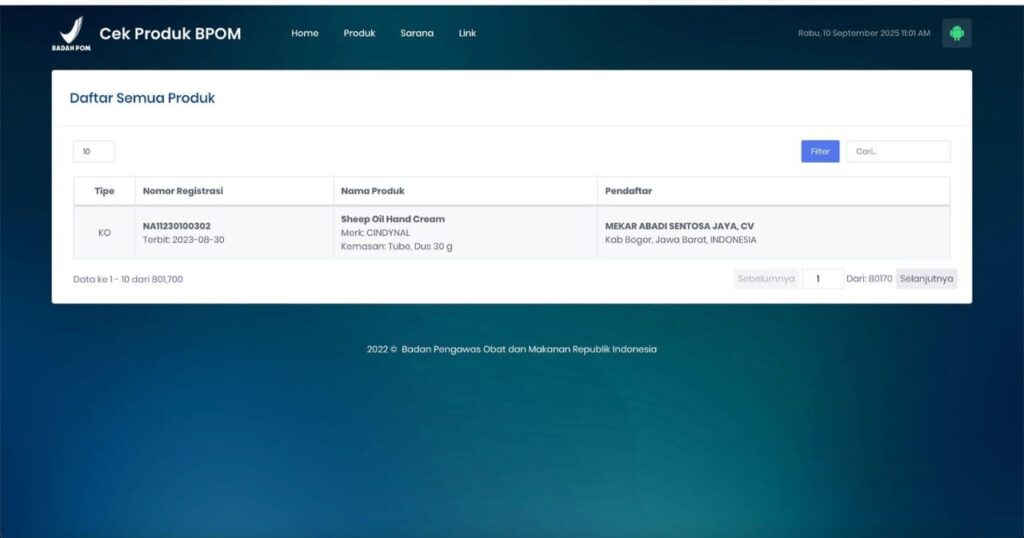Go to the Home menu

pyautogui.click(x=304, y=33)
